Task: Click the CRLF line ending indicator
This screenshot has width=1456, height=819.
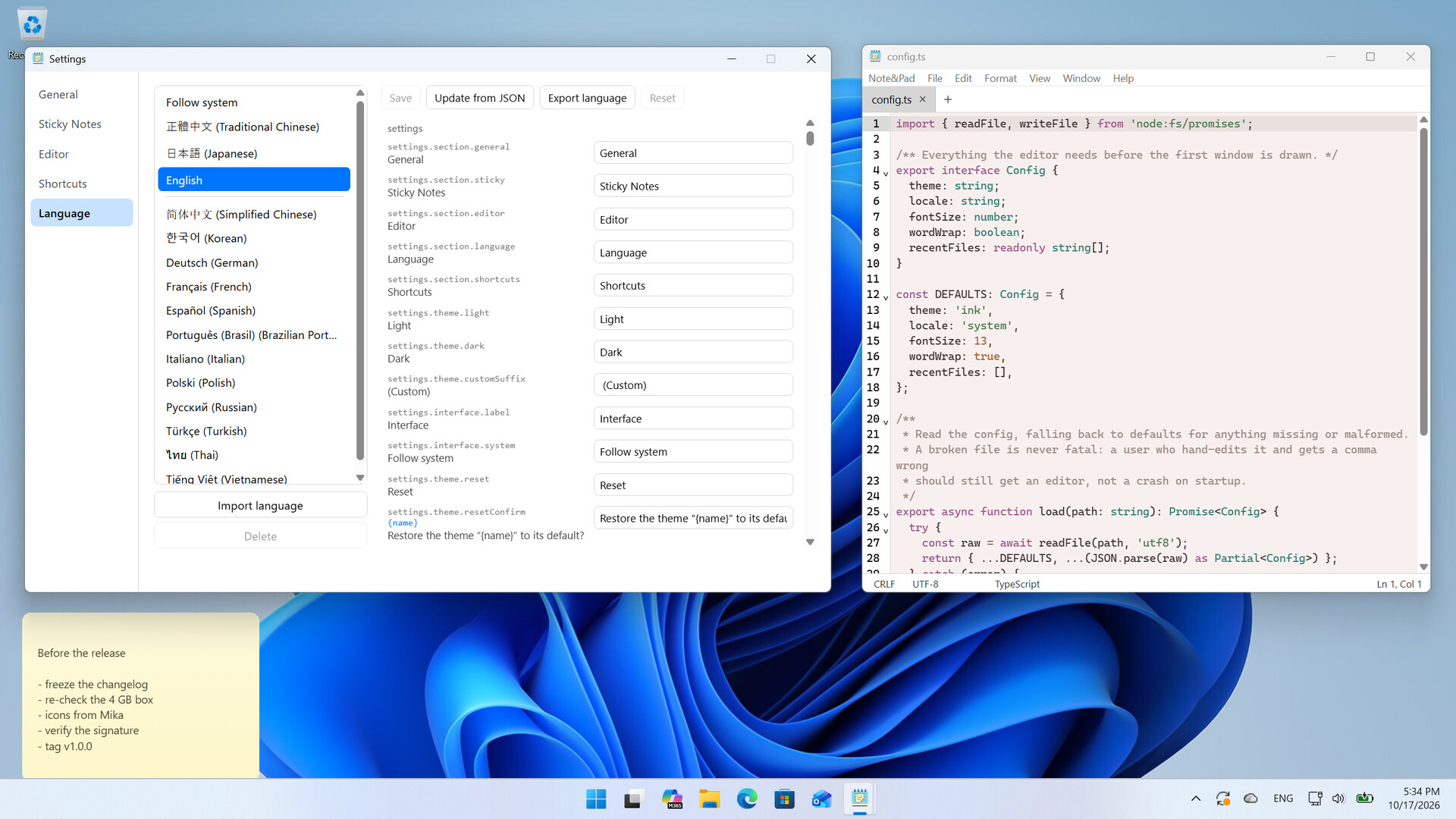Action: tap(884, 584)
